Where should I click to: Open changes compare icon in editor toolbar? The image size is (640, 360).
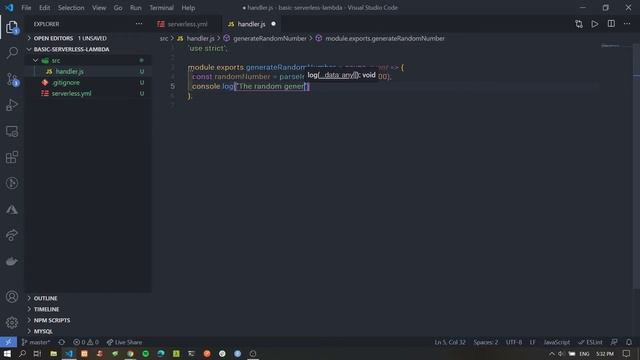point(579,24)
